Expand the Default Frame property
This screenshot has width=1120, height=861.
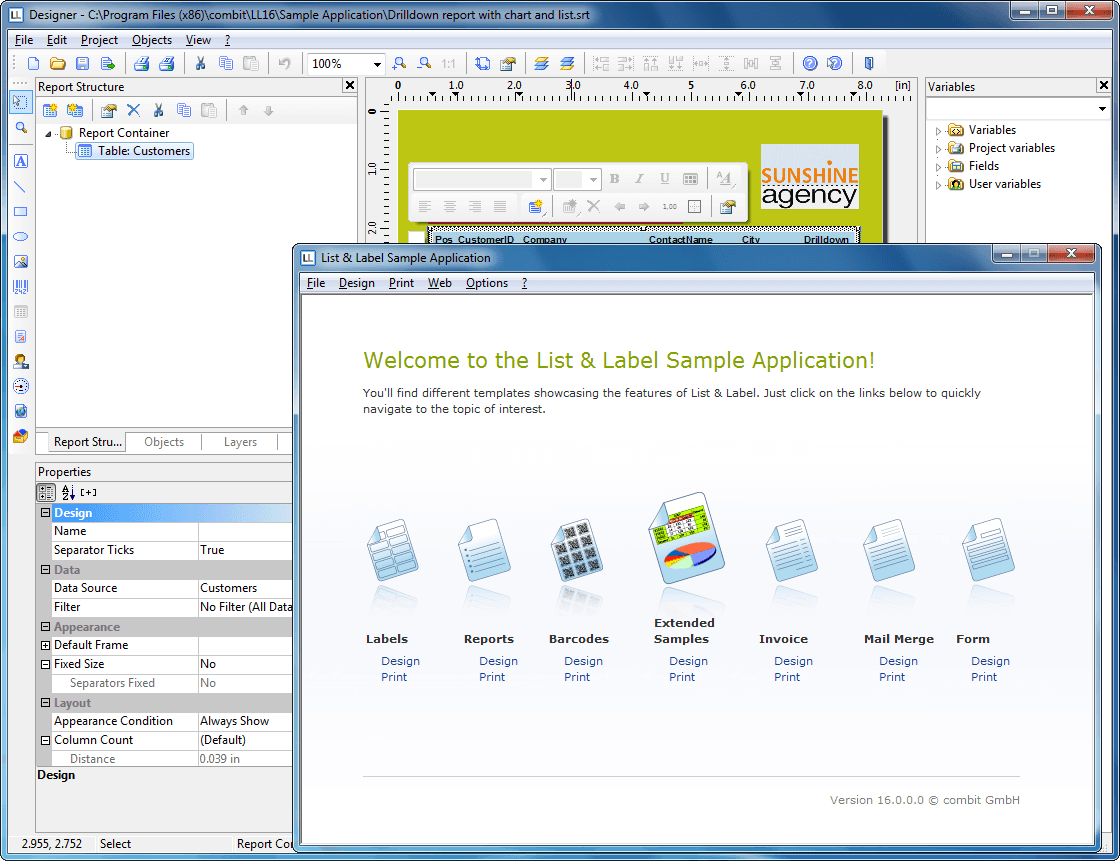pos(45,645)
